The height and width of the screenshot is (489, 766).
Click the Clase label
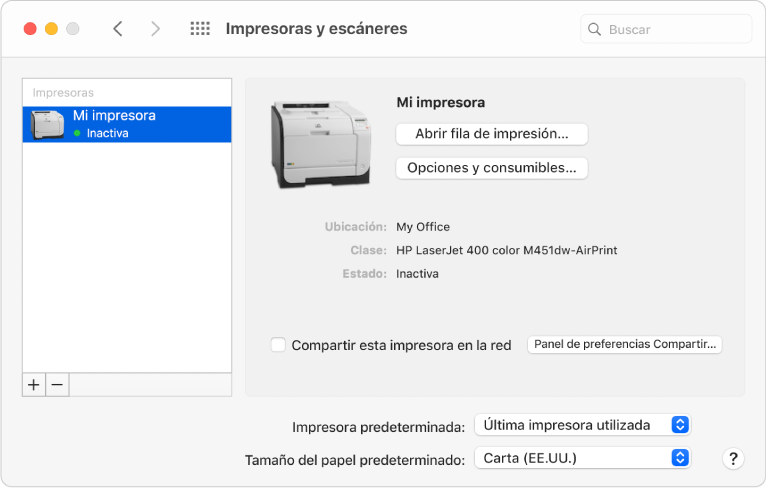pos(368,250)
